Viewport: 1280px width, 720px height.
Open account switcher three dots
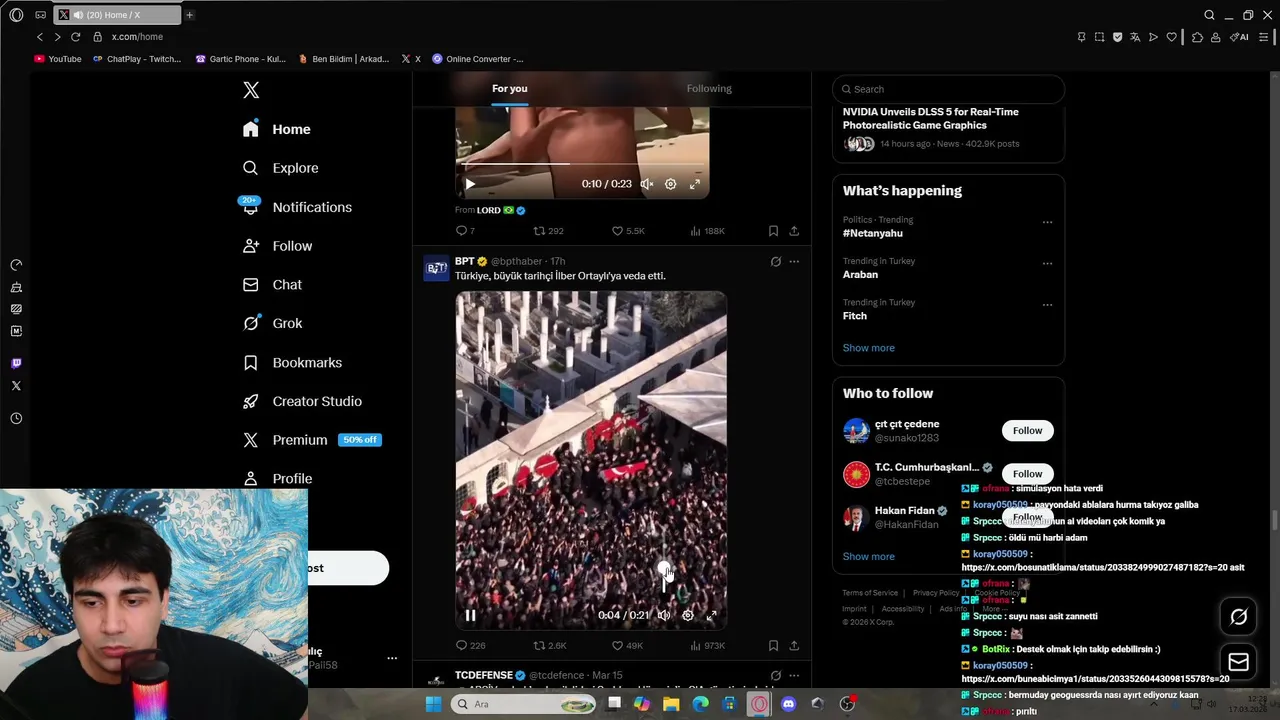(392, 658)
